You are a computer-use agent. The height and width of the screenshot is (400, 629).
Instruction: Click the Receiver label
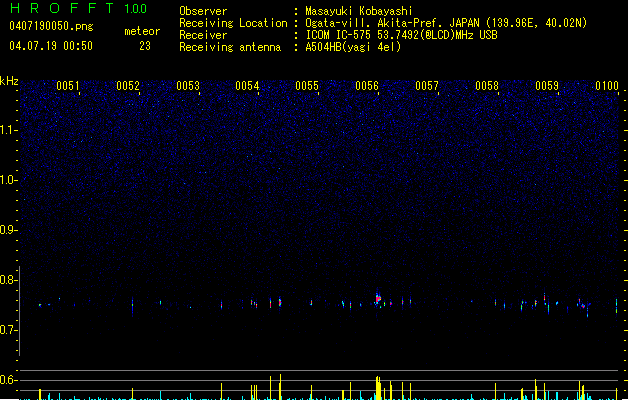(x=203, y=35)
